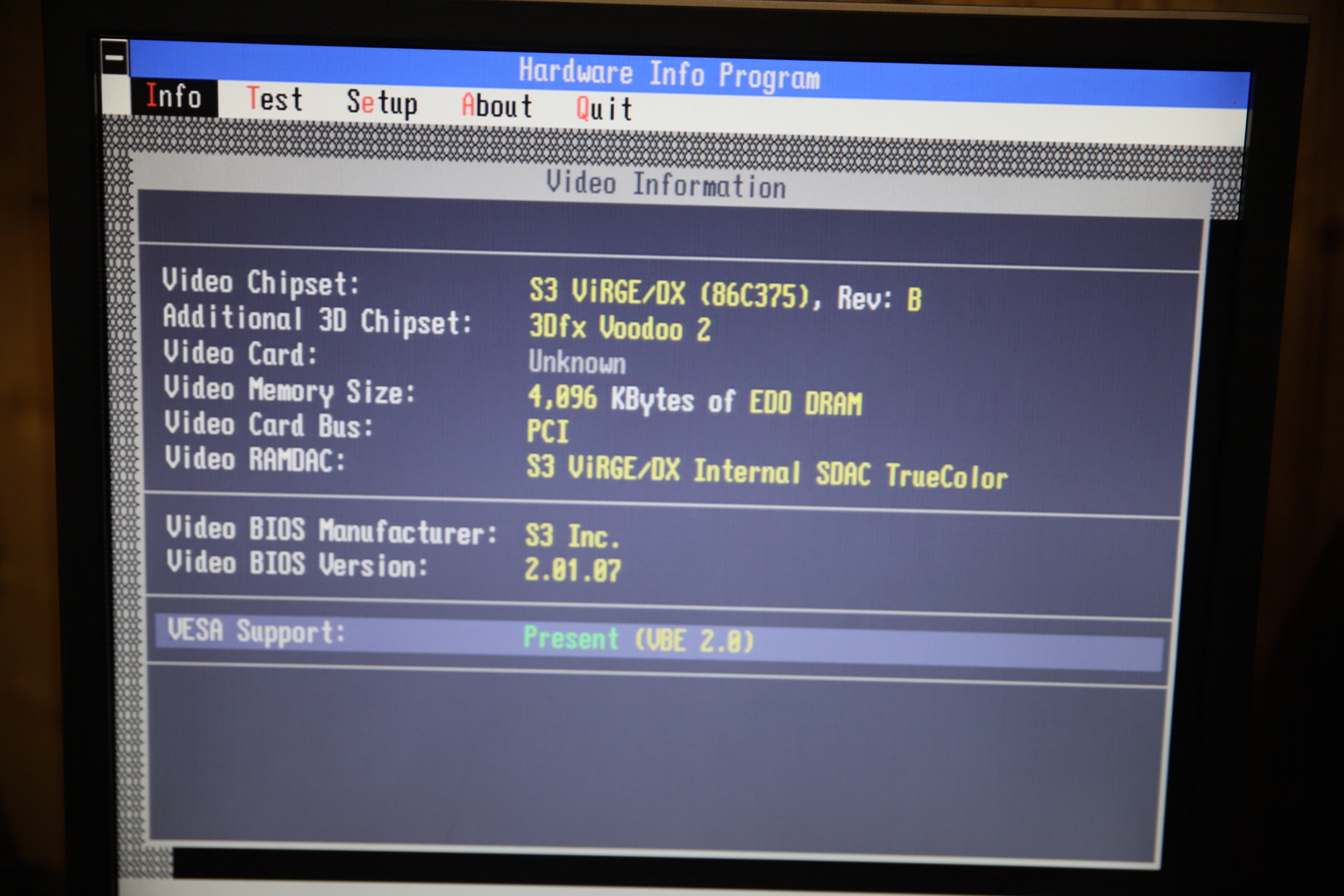Select the highlighted VESA Support row label
Screen dimensions: 1344x896
(256, 632)
